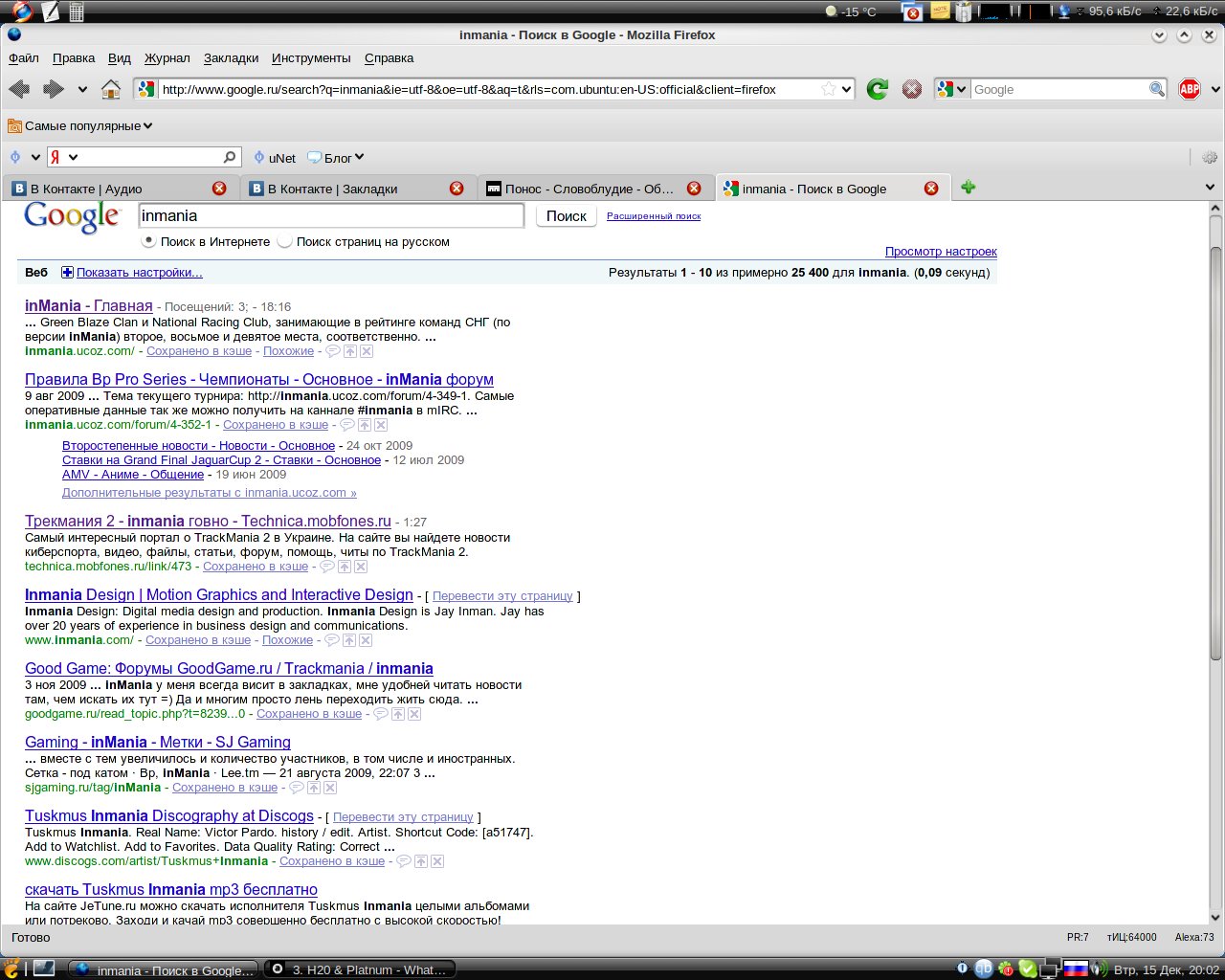Click the uNet toolbar button
Image resolution: width=1225 pixels, height=980 pixels.
click(x=275, y=158)
